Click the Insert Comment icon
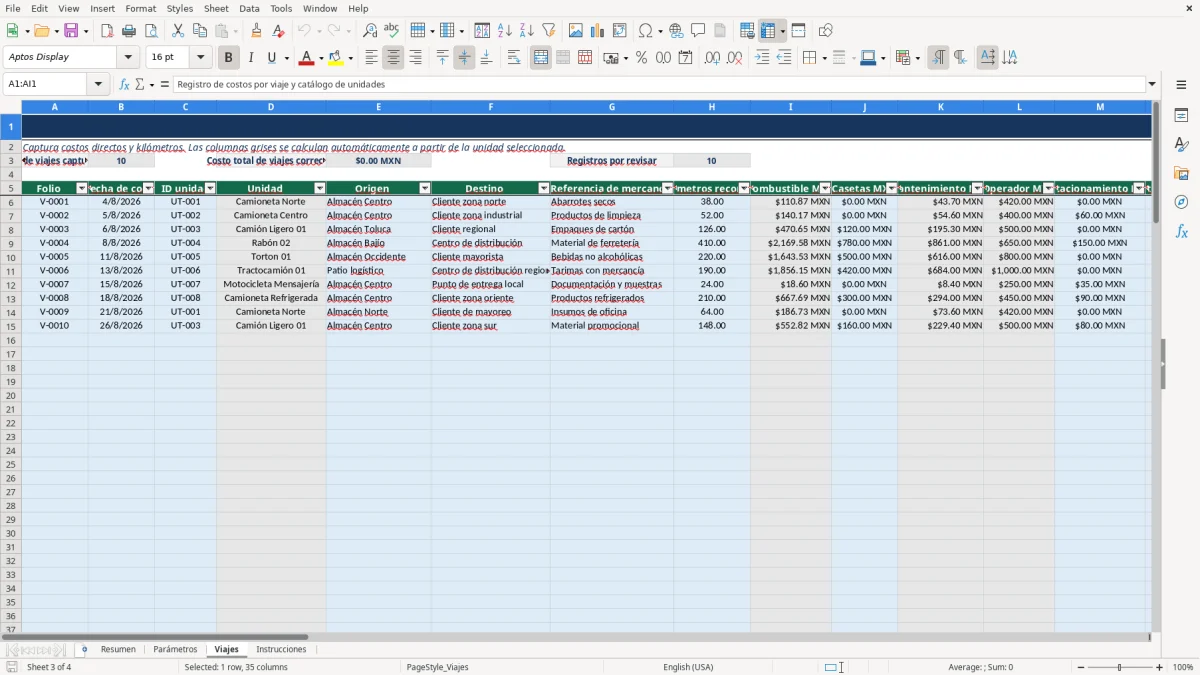The height and width of the screenshot is (675, 1200). (699, 31)
